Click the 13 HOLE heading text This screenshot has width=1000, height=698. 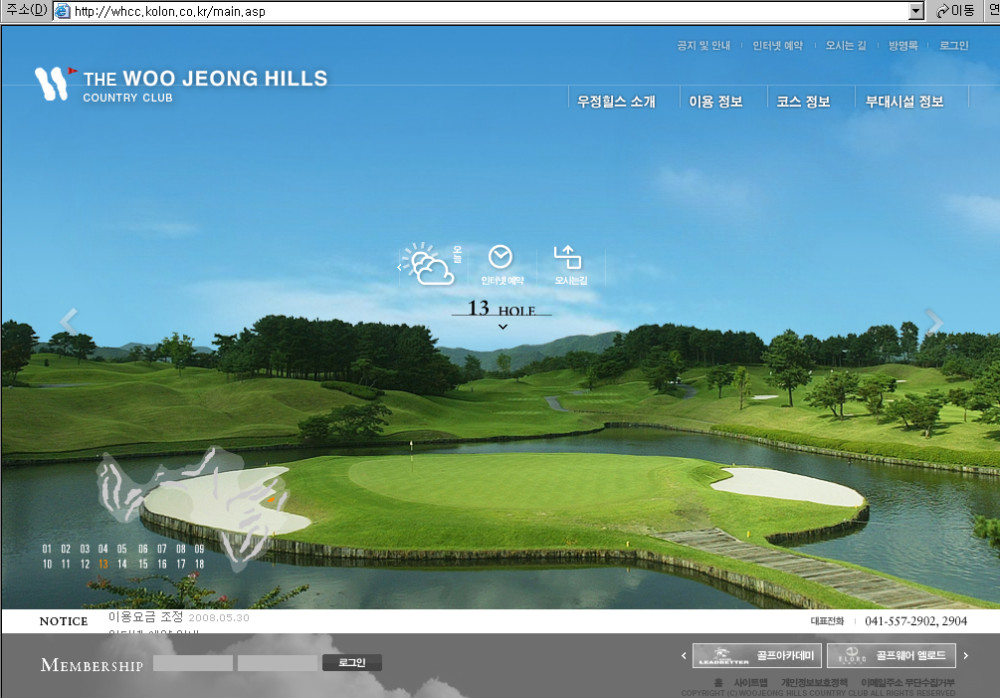(x=502, y=308)
